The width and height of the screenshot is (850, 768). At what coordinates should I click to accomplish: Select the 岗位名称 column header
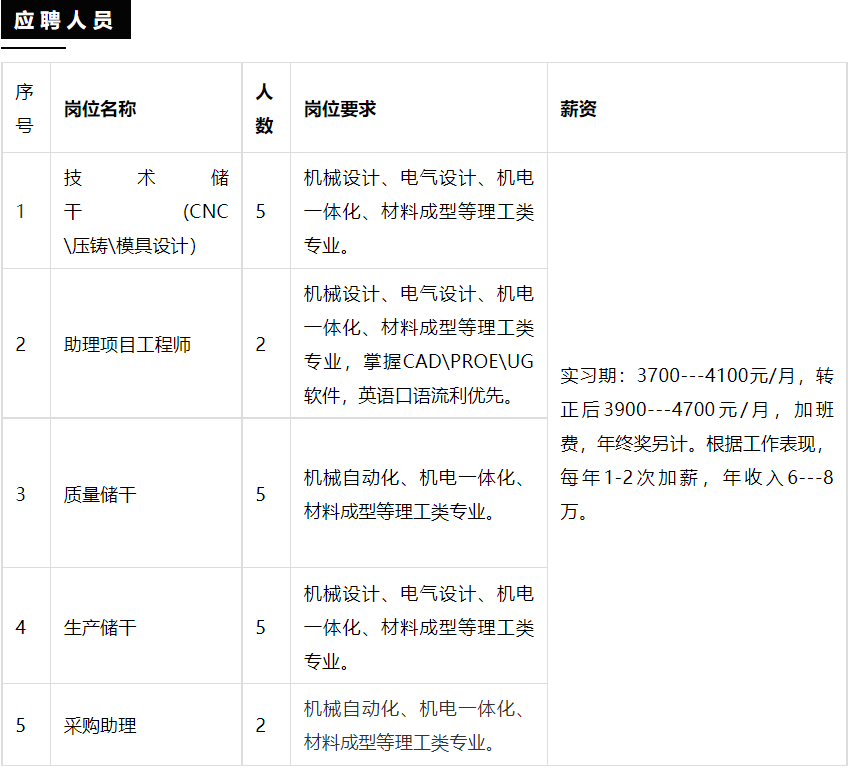click(x=100, y=109)
